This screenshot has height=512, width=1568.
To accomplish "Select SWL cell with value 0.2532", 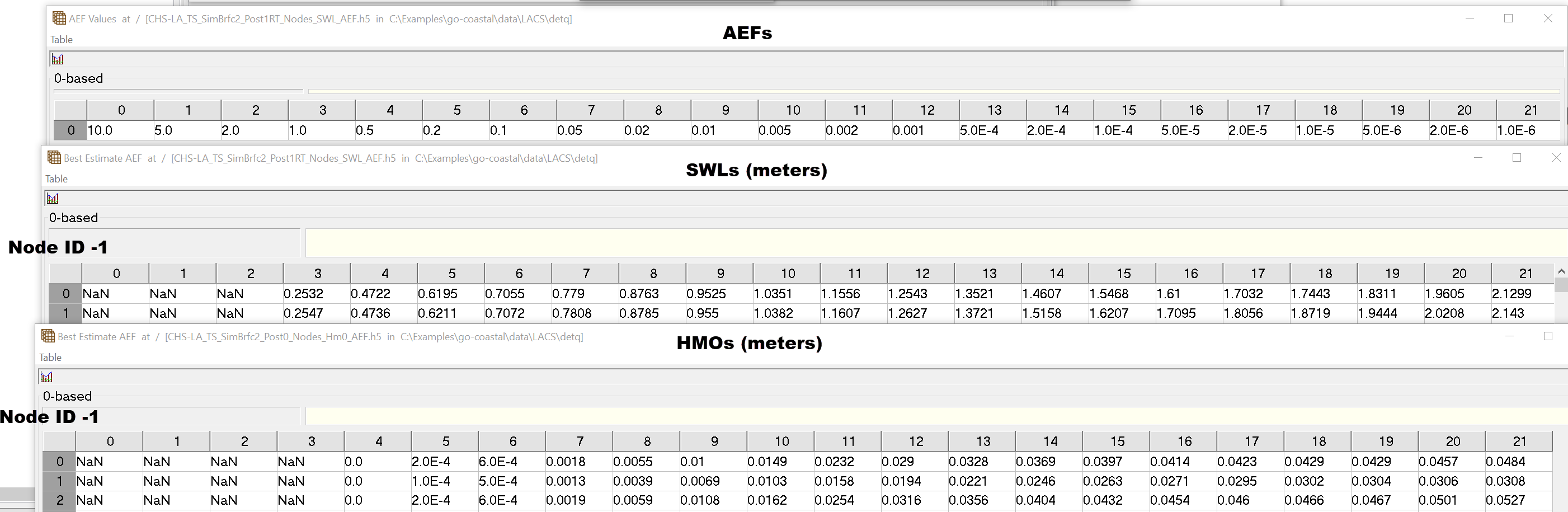I will click(317, 293).
